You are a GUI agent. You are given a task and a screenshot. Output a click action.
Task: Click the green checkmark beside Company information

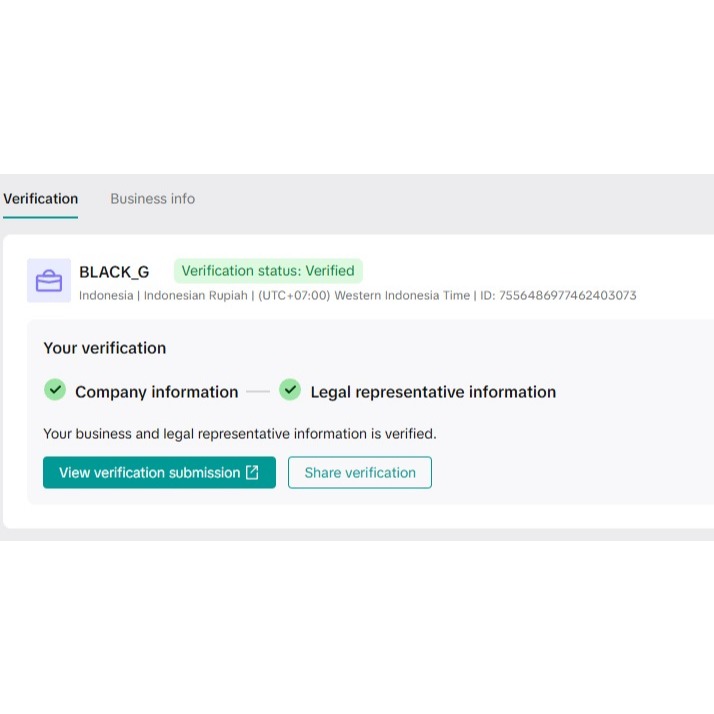54,390
